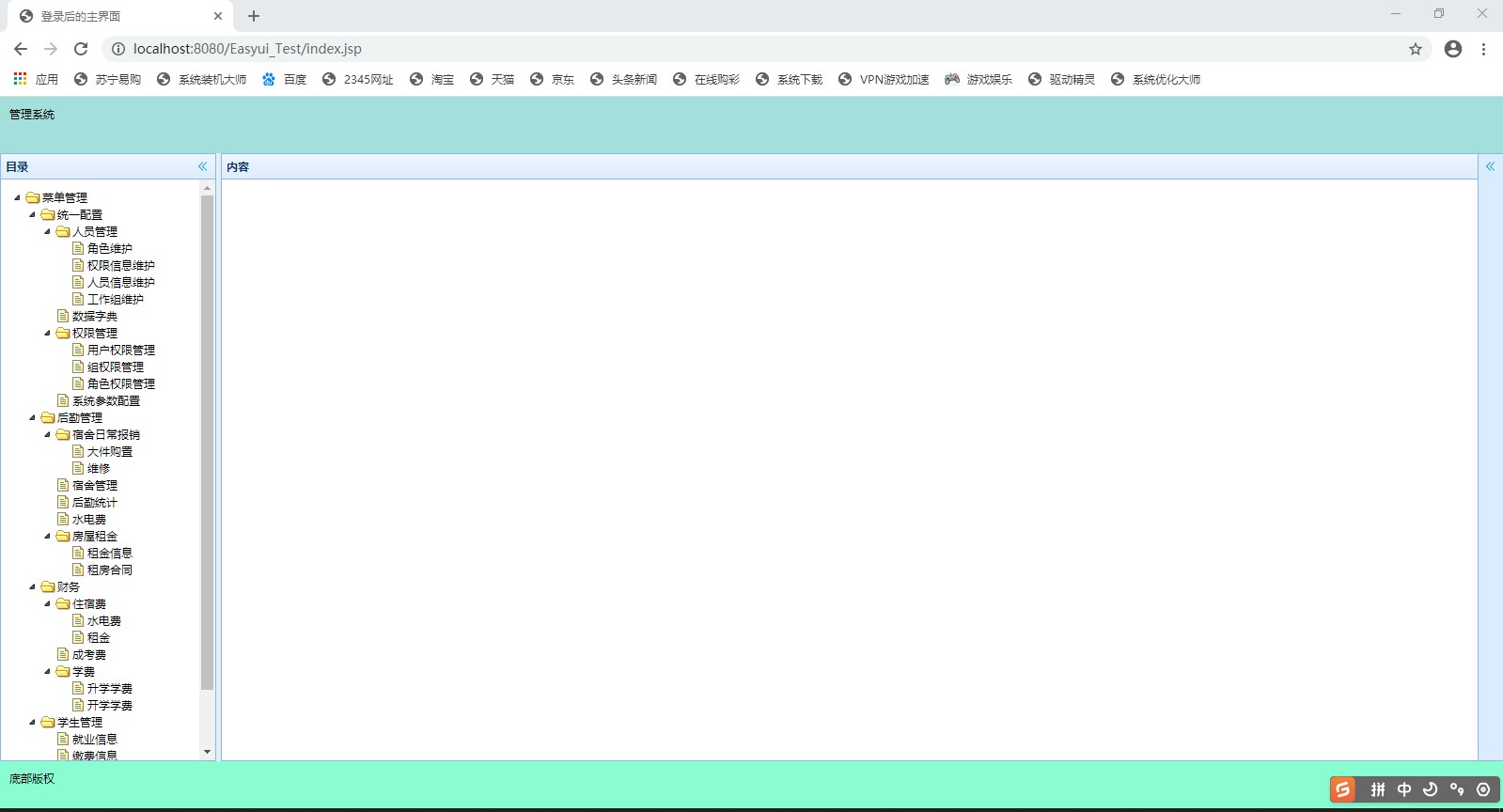
Task: Toggle the 中 Chinese input mode icon
Action: coord(1404,789)
